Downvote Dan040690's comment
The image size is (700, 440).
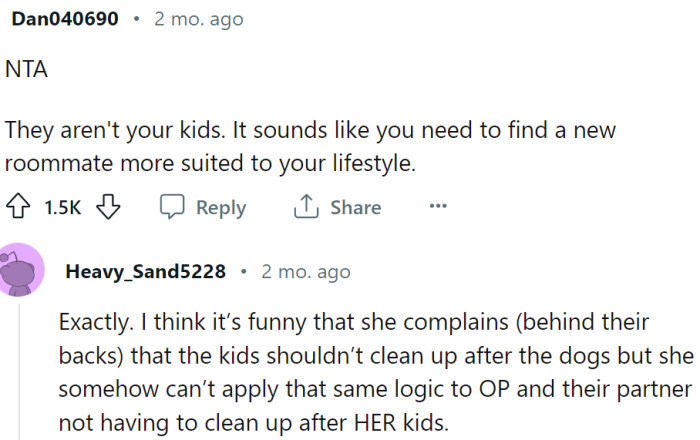click(108, 207)
